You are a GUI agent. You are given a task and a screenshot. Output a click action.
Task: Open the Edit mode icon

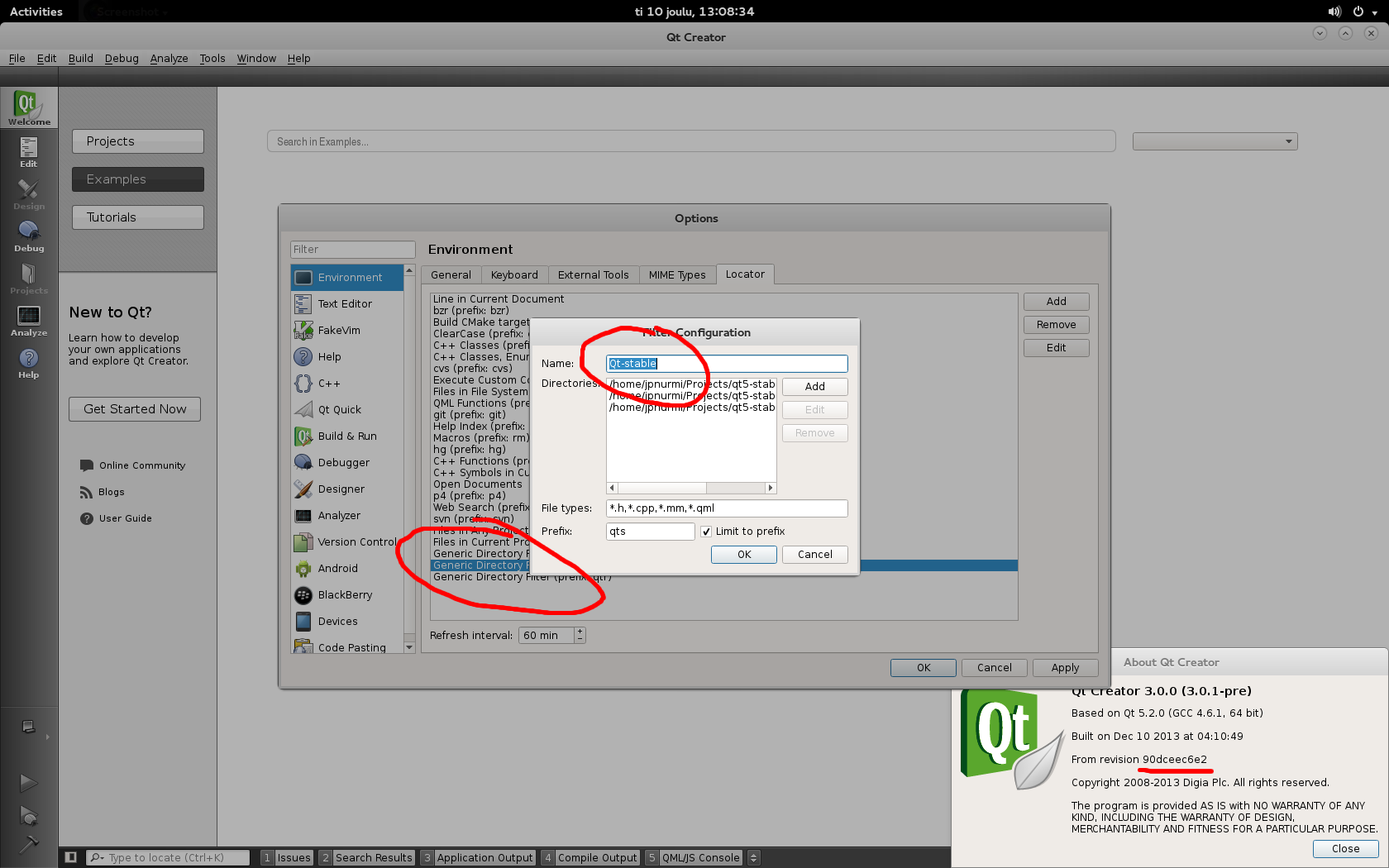pyautogui.click(x=29, y=151)
